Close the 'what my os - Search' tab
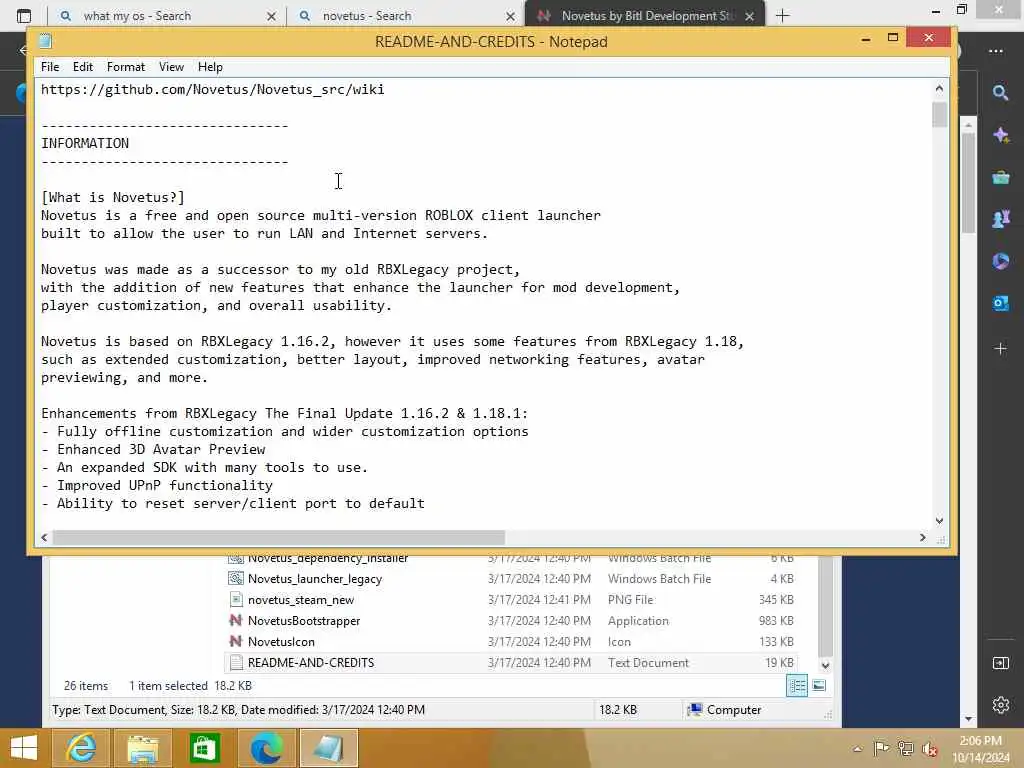1024x768 pixels. tap(272, 16)
